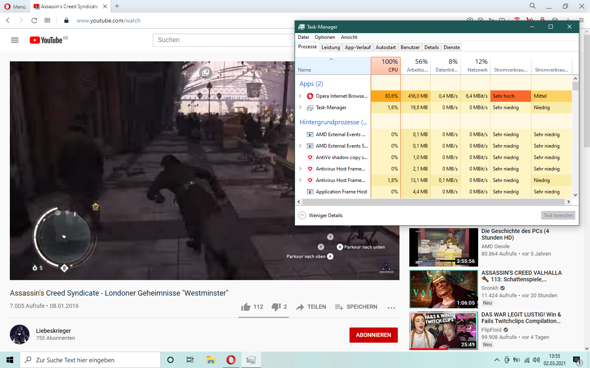Image resolution: width=590 pixels, height=368 pixels.
Task: Open the video more options ellipsis
Action: (391, 307)
